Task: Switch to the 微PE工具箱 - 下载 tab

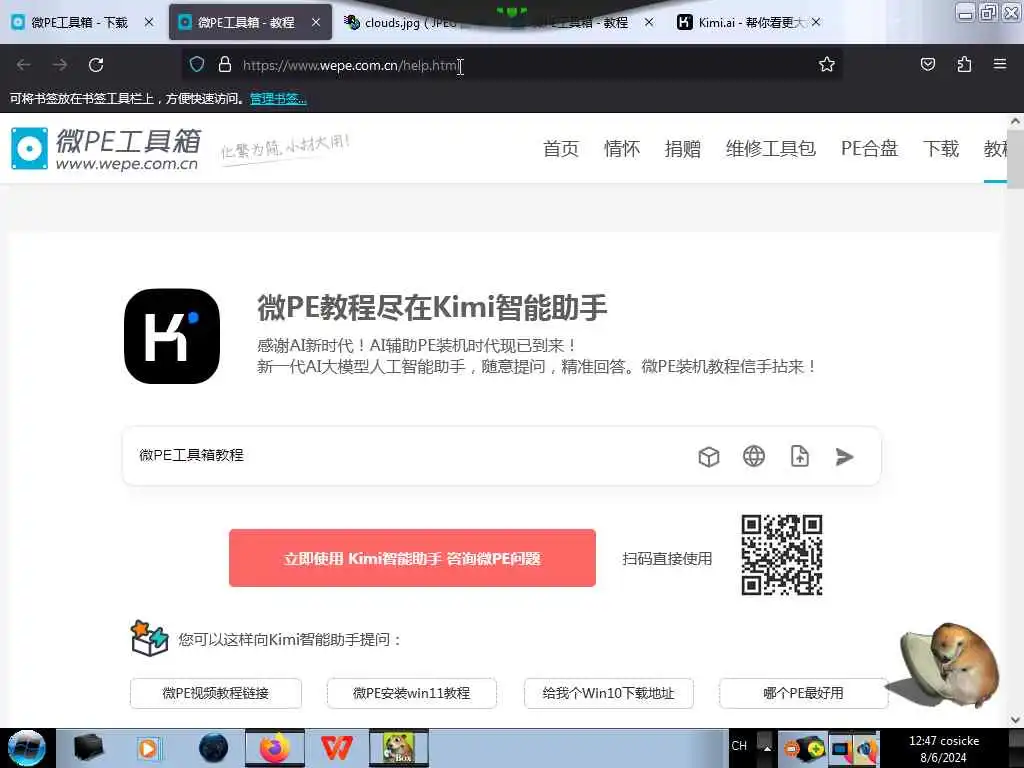Action: click(x=79, y=22)
